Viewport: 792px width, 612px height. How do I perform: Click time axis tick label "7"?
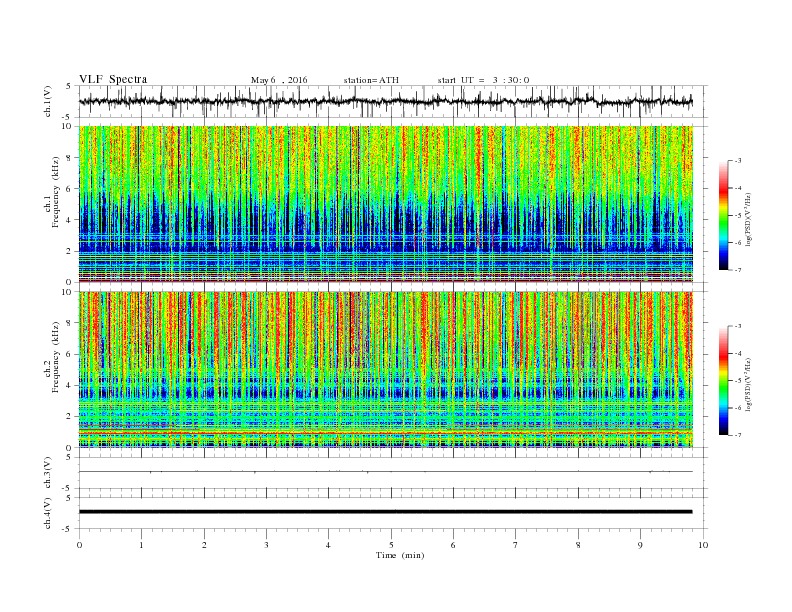click(x=516, y=545)
